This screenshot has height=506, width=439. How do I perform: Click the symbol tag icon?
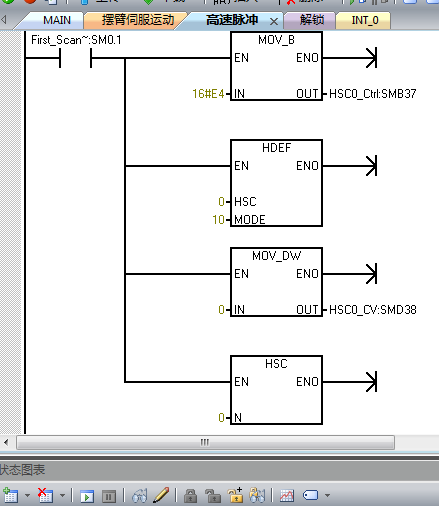click(310, 495)
